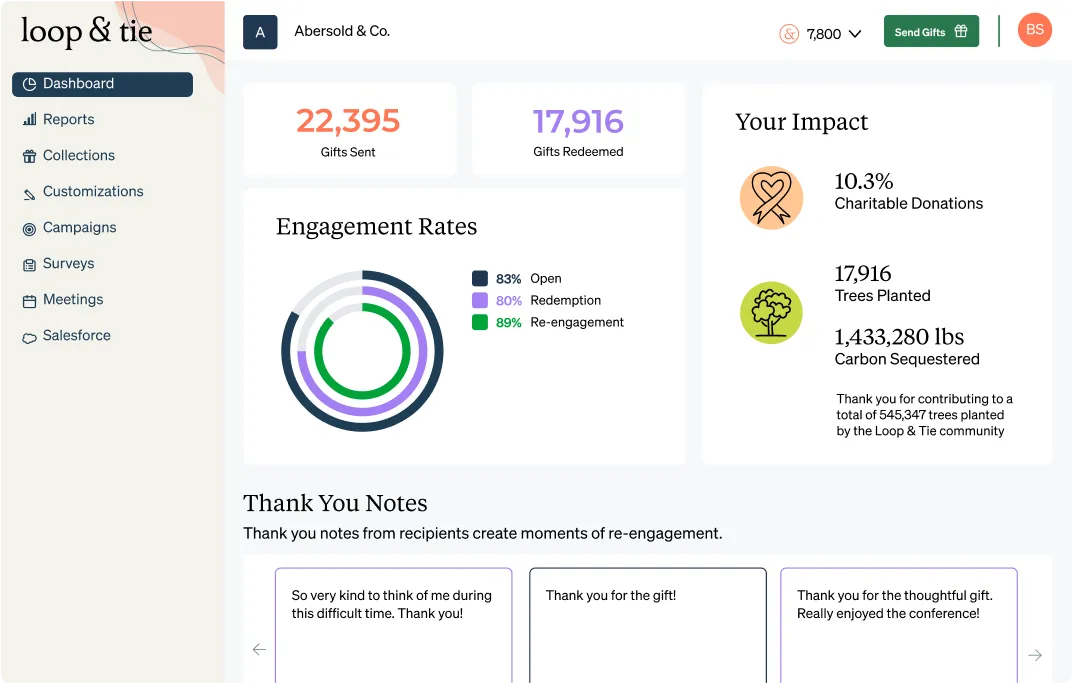Click the Reports bar chart icon
Viewport: 1072px width, 683px height.
(x=29, y=120)
